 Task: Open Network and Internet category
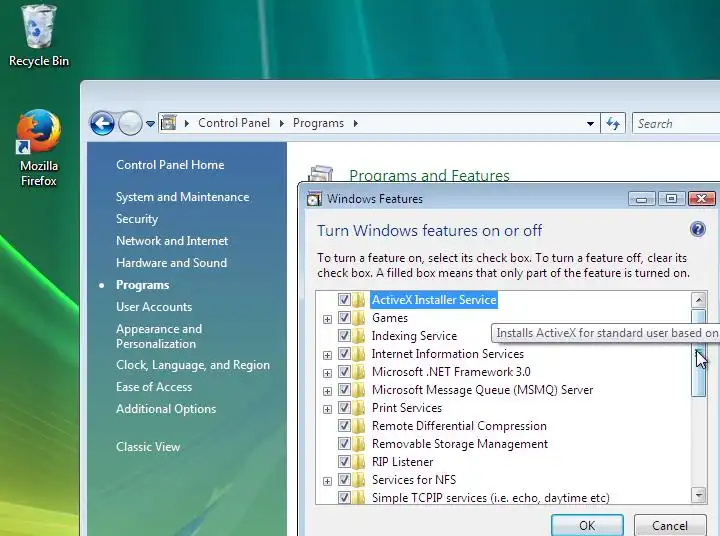172,241
